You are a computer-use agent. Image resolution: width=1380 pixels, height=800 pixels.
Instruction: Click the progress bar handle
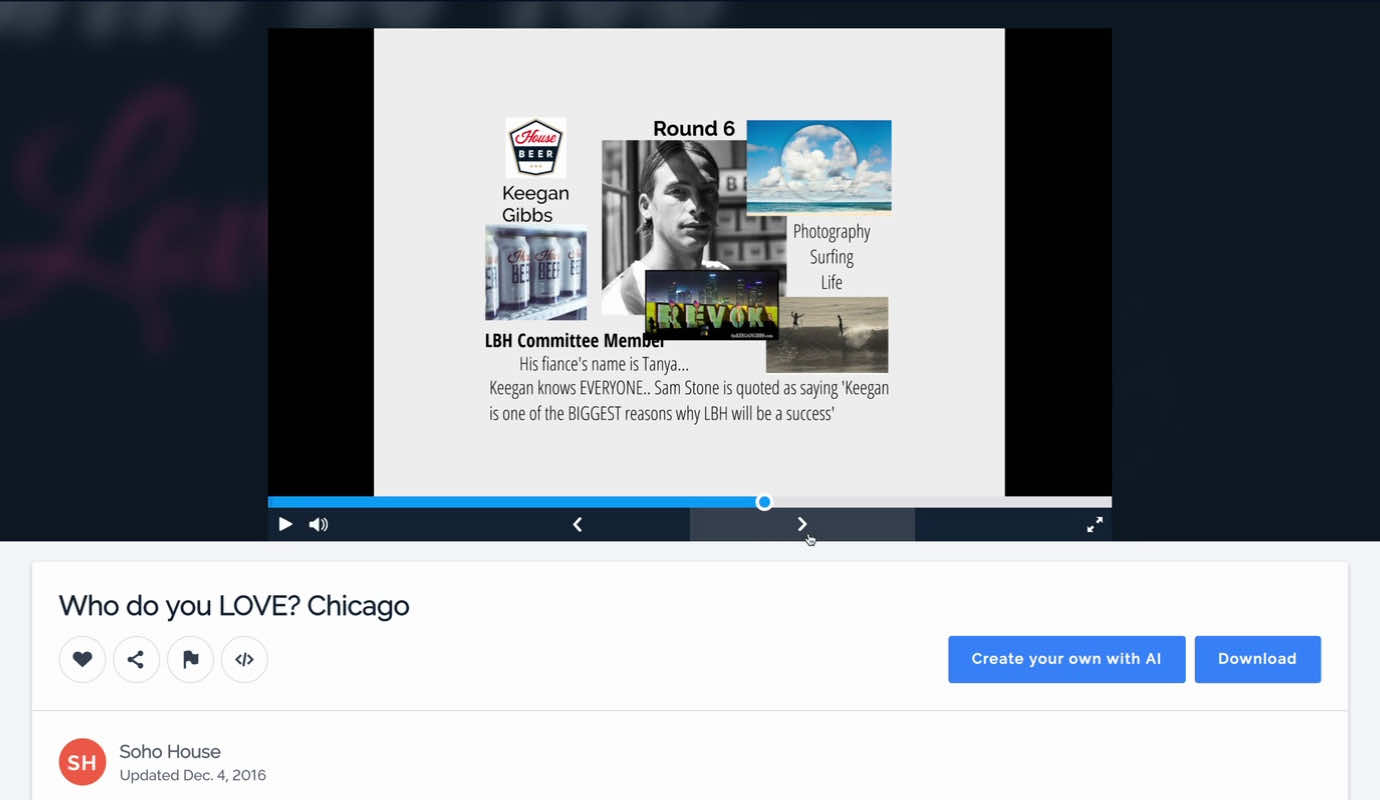pos(764,502)
